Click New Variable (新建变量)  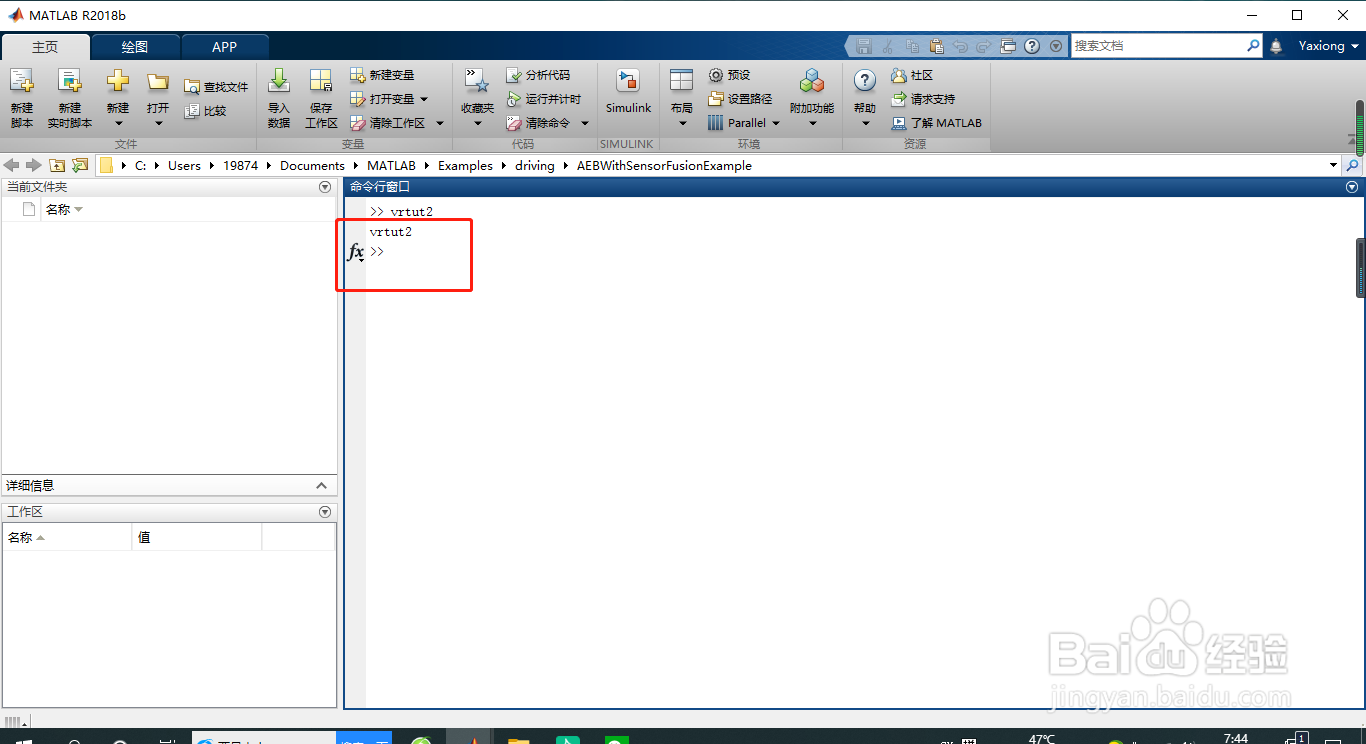click(x=382, y=75)
